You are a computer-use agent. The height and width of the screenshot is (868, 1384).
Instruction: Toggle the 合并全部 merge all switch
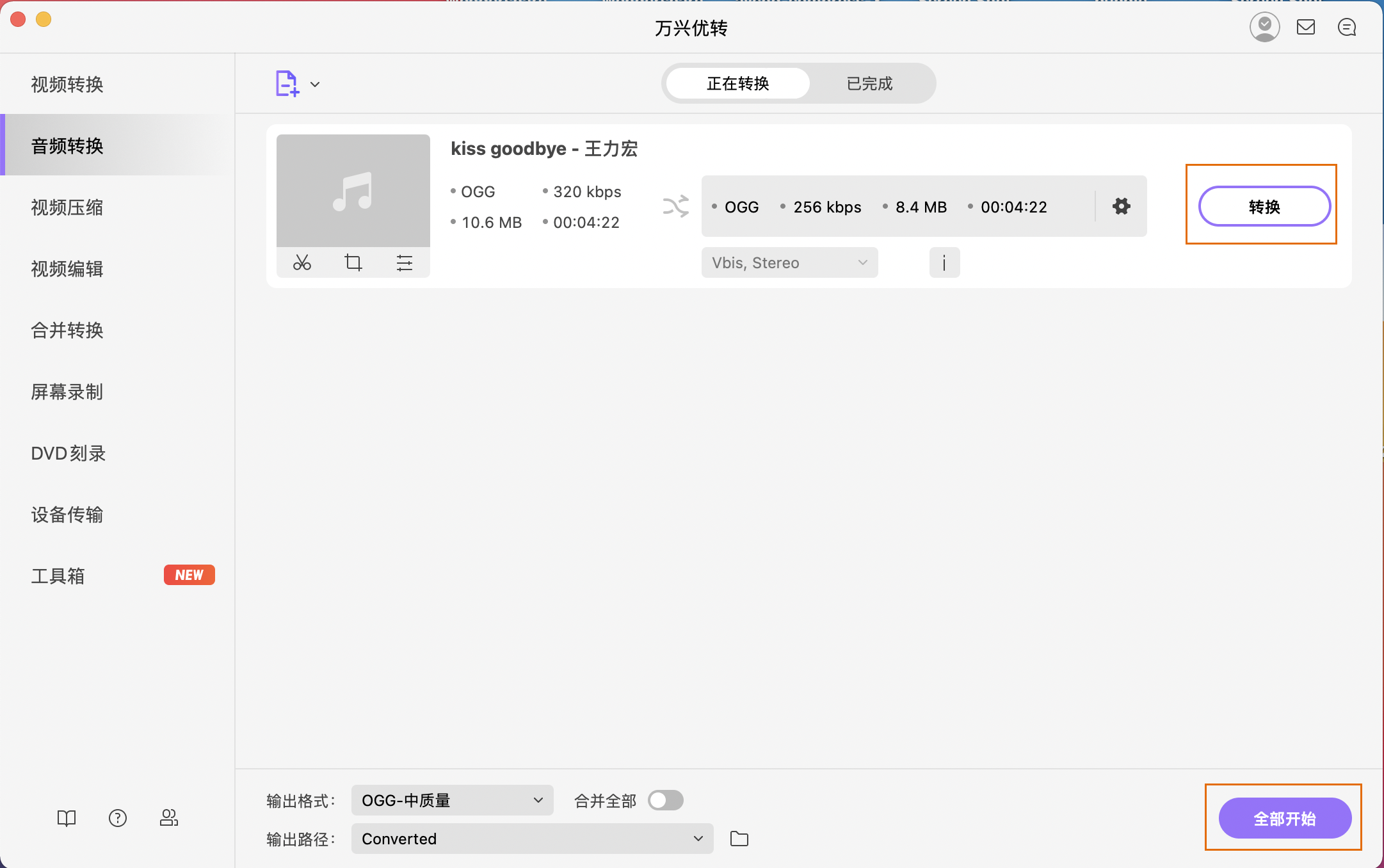664,800
